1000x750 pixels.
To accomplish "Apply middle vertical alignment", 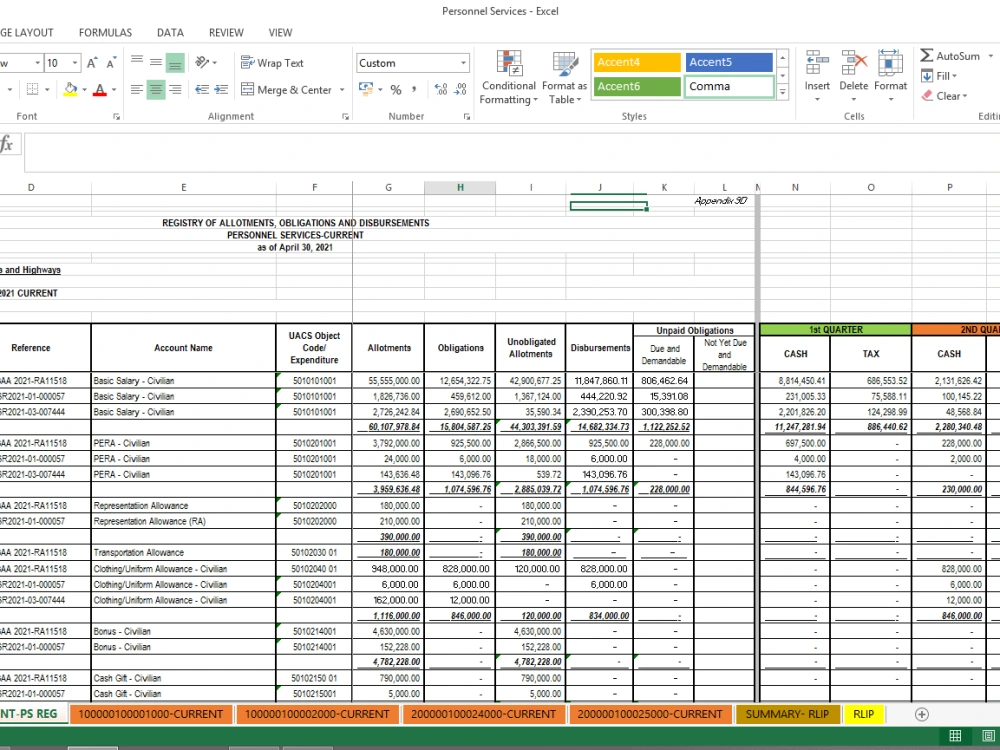I will tap(156, 62).
